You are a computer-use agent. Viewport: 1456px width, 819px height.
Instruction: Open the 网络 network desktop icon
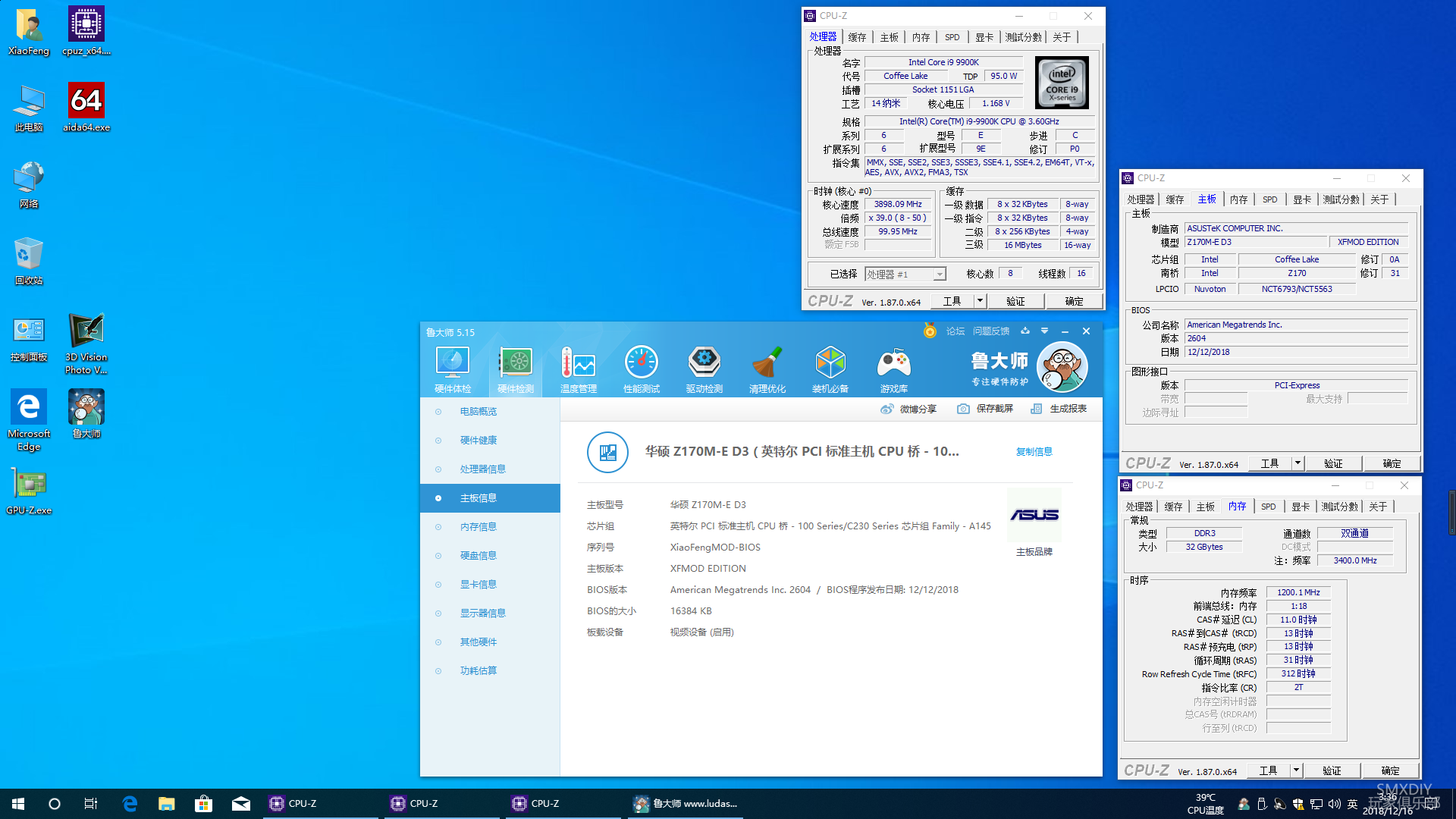point(29,184)
